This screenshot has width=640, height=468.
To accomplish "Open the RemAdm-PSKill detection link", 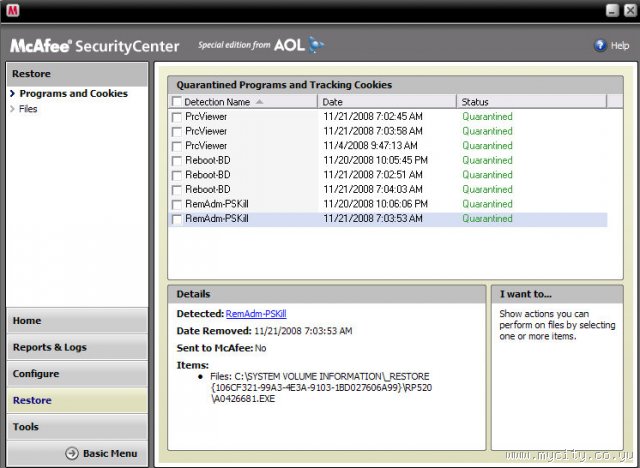I will (256, 313).
